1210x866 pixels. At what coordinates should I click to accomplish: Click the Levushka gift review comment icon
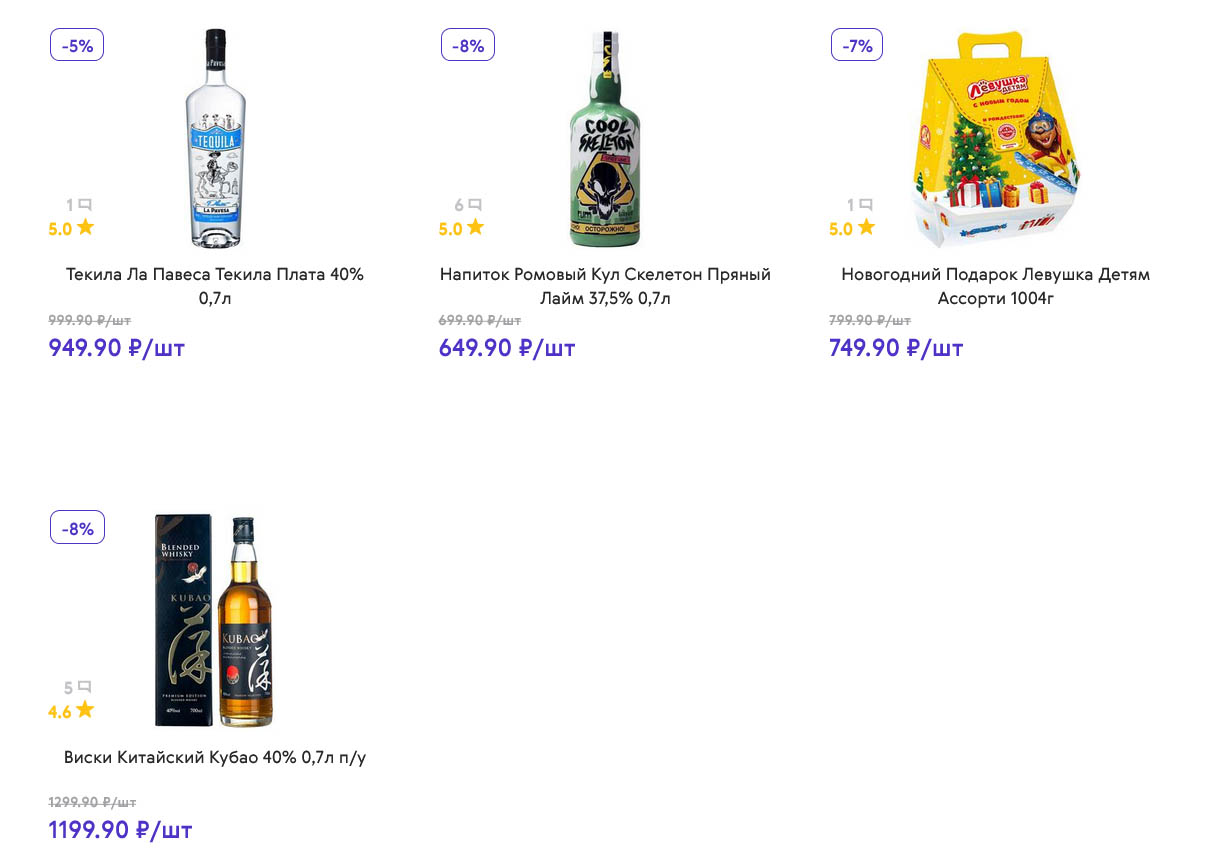click(865, 205)
